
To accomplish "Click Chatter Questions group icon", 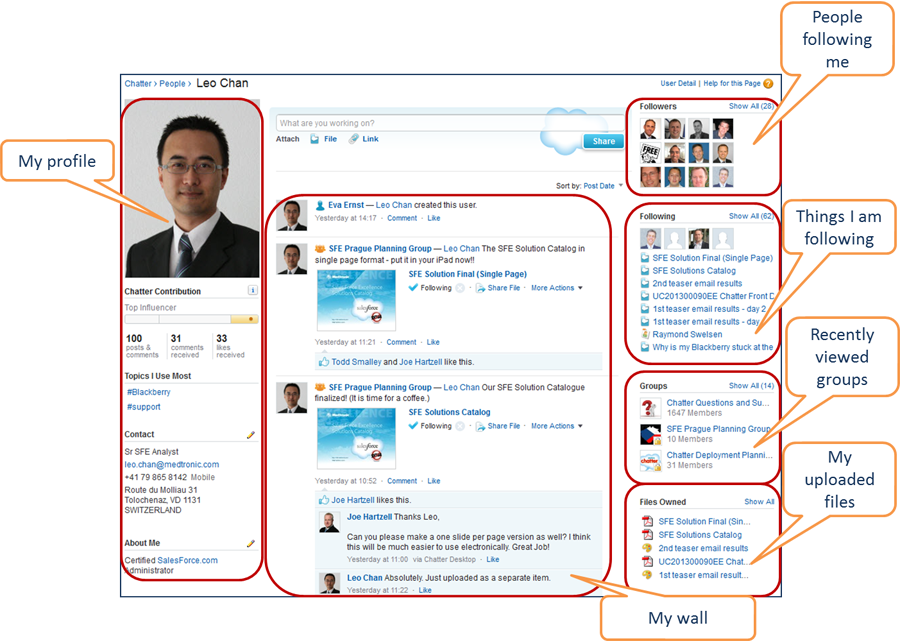I will pos(651,407).
